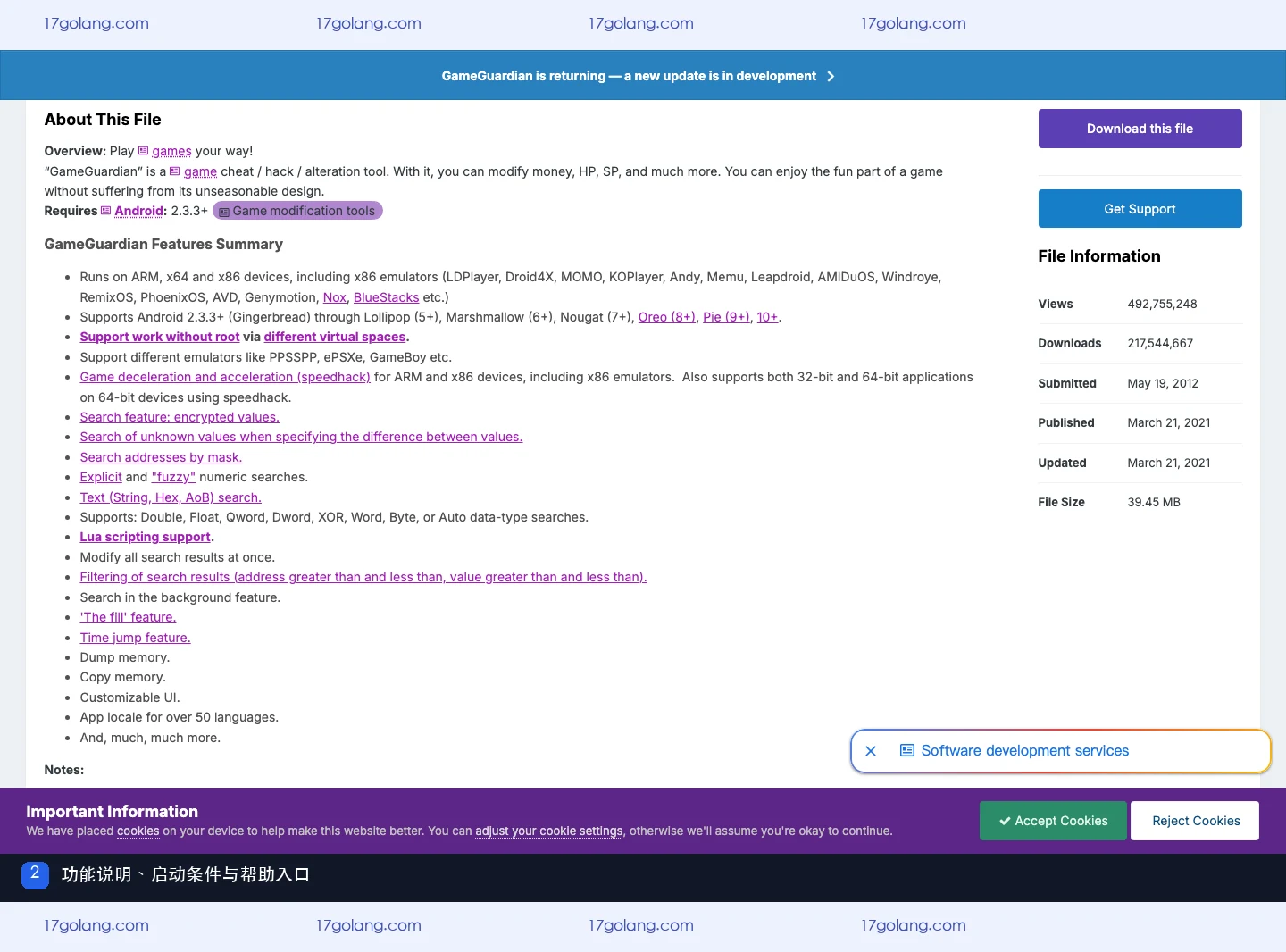
Task: Open the 'game' link in description
Action: tap(200, 171)
